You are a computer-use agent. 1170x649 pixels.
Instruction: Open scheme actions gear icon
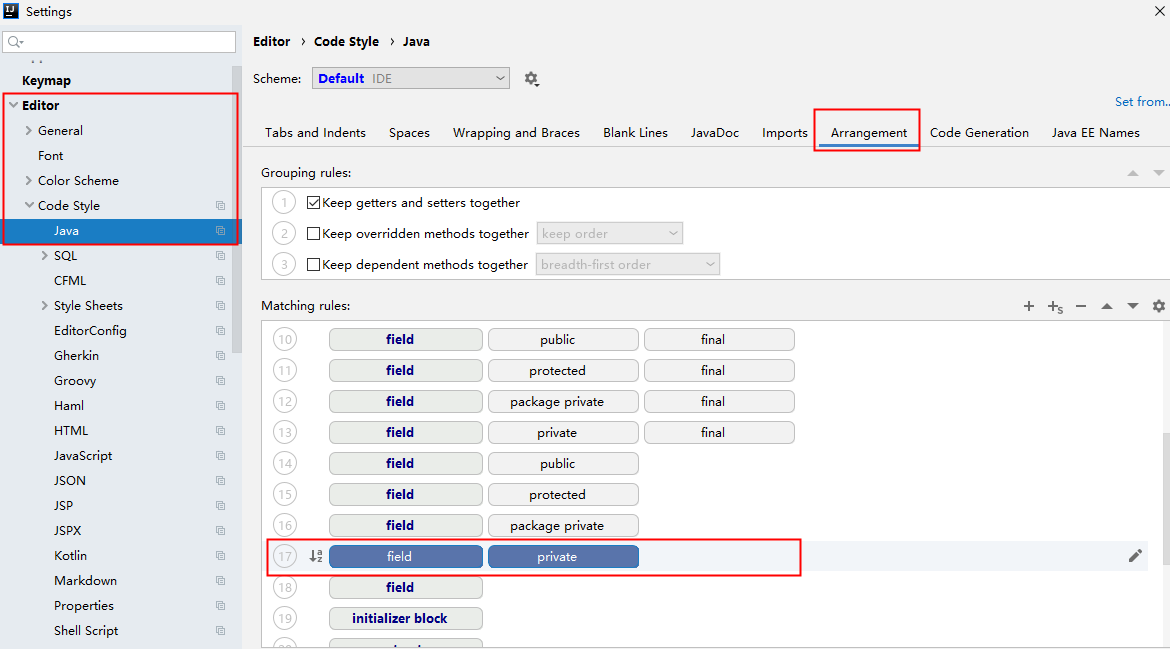coord(531,79)
